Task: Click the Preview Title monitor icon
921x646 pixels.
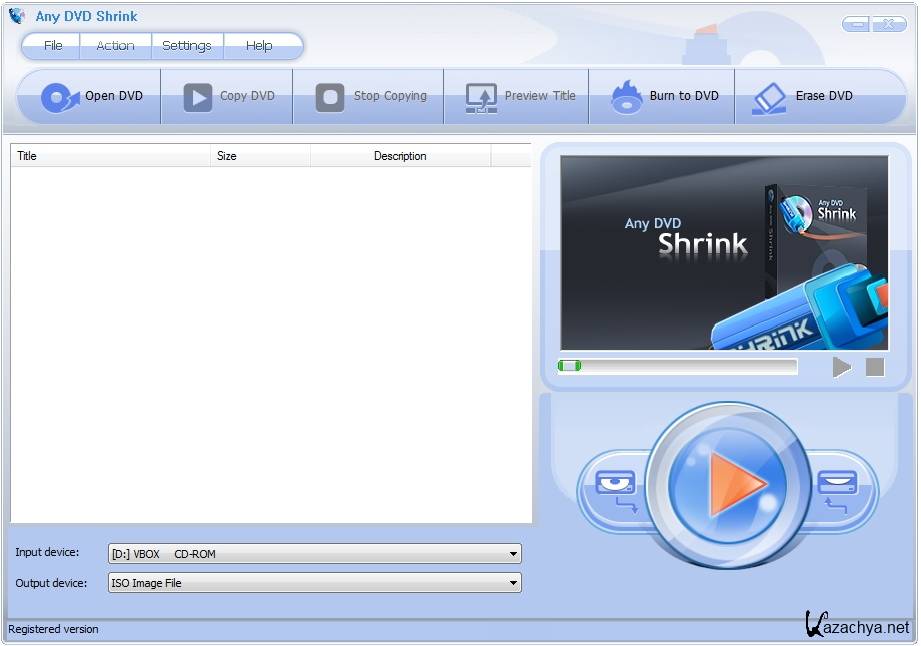Action: (x=481, y=97)
